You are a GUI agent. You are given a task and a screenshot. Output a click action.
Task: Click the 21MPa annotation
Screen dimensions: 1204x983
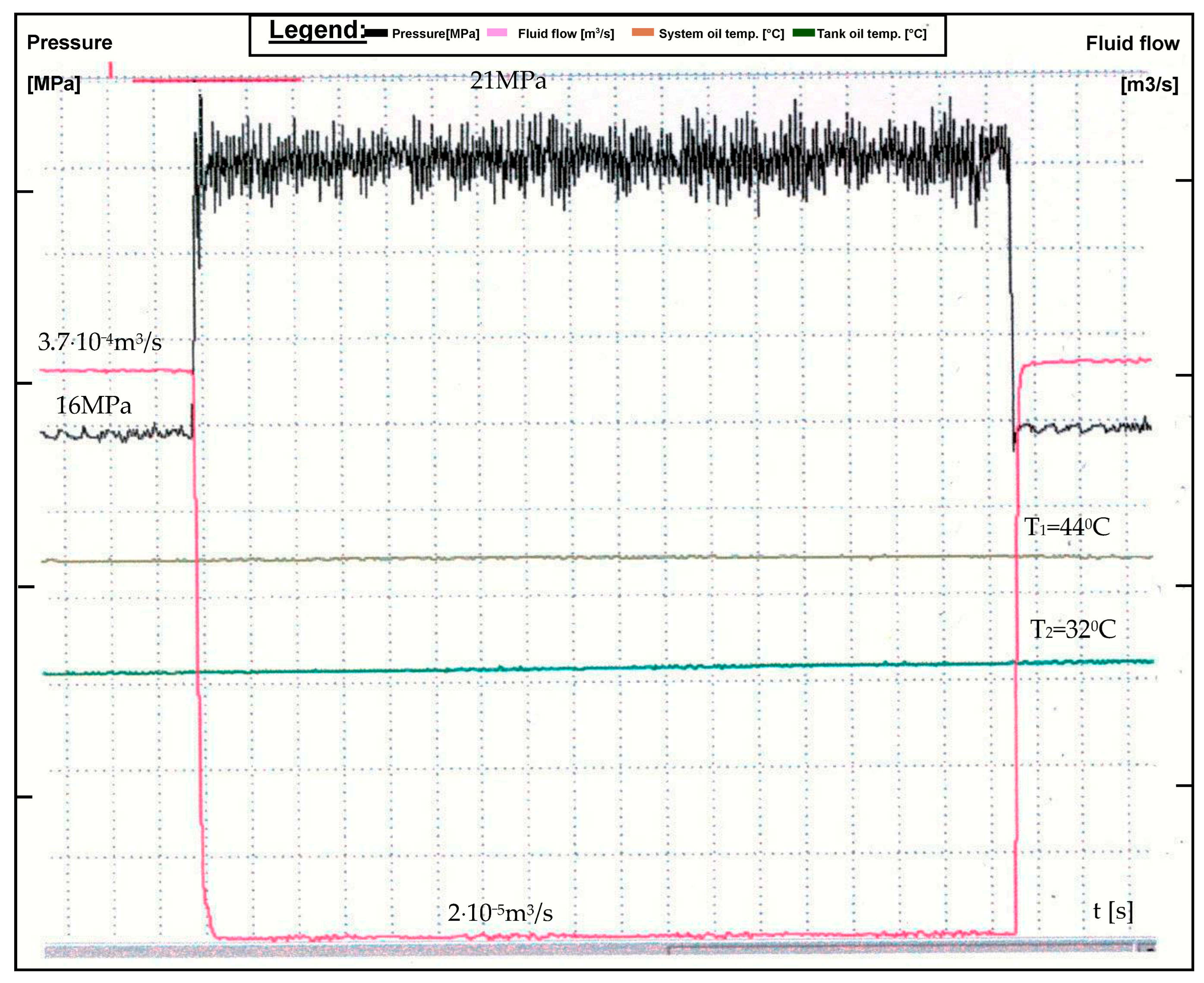pyautogui.click(x=508, y=81)
